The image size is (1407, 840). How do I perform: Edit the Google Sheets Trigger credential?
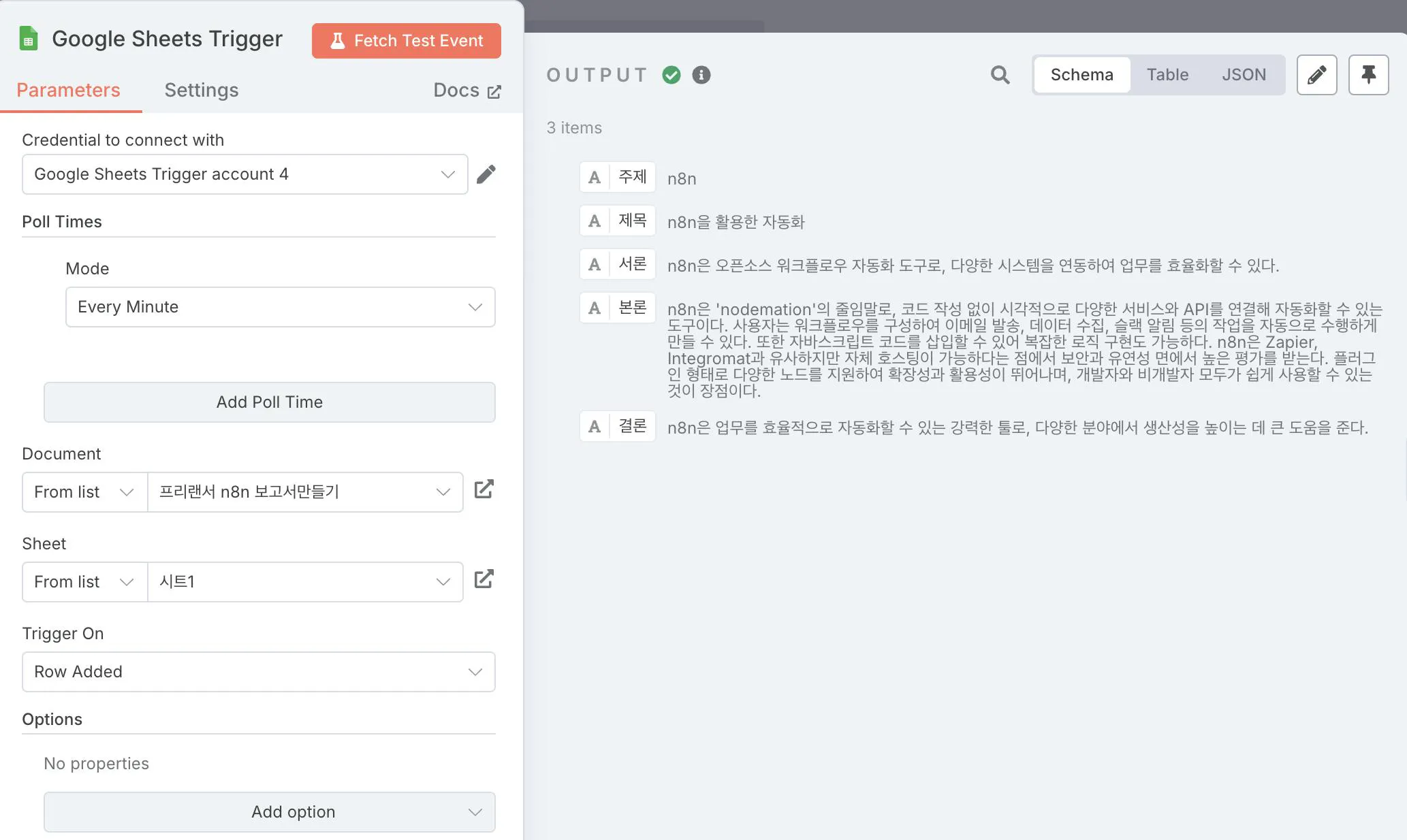(486, 174)
